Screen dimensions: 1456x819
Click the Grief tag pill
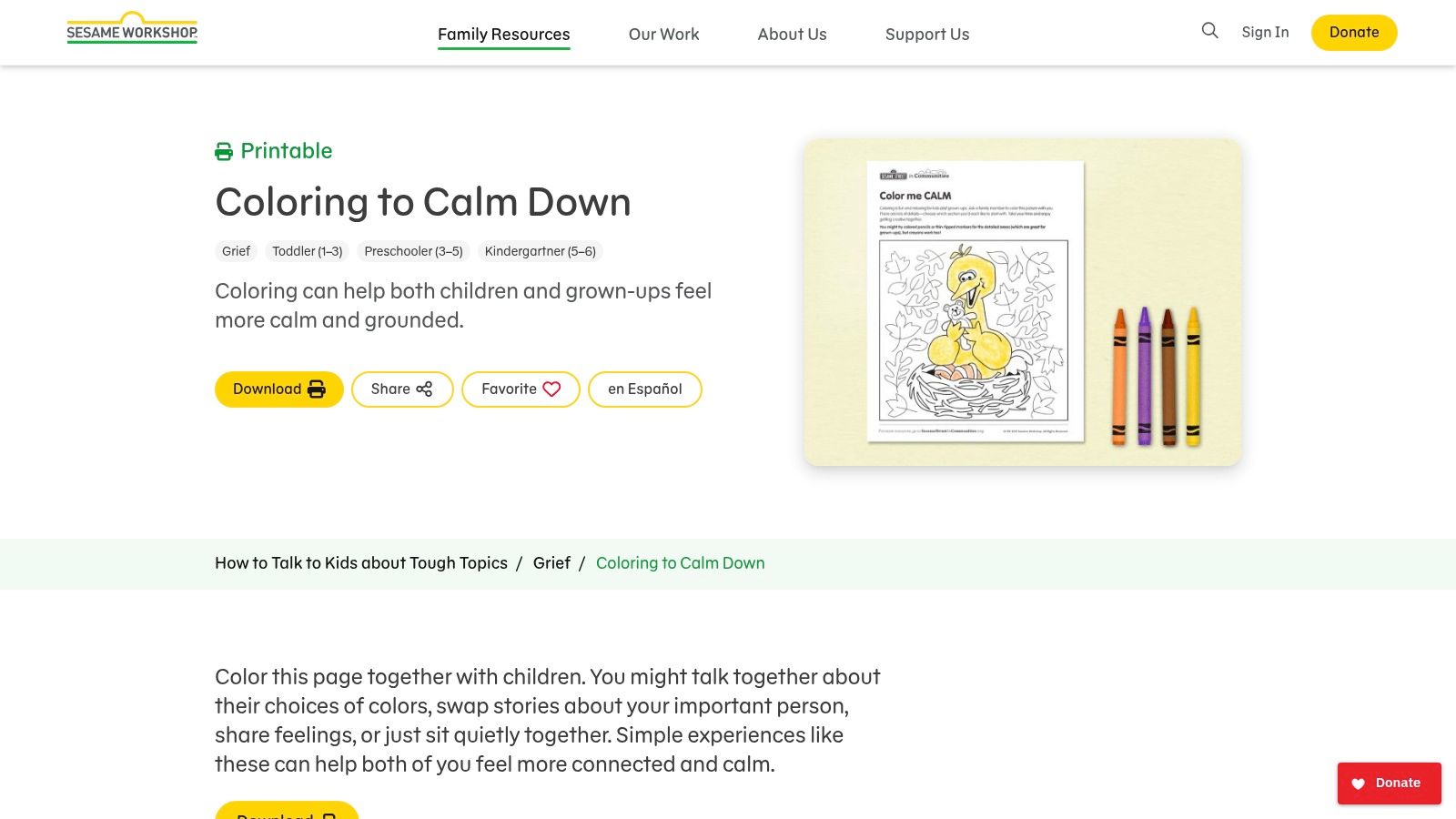236,251
